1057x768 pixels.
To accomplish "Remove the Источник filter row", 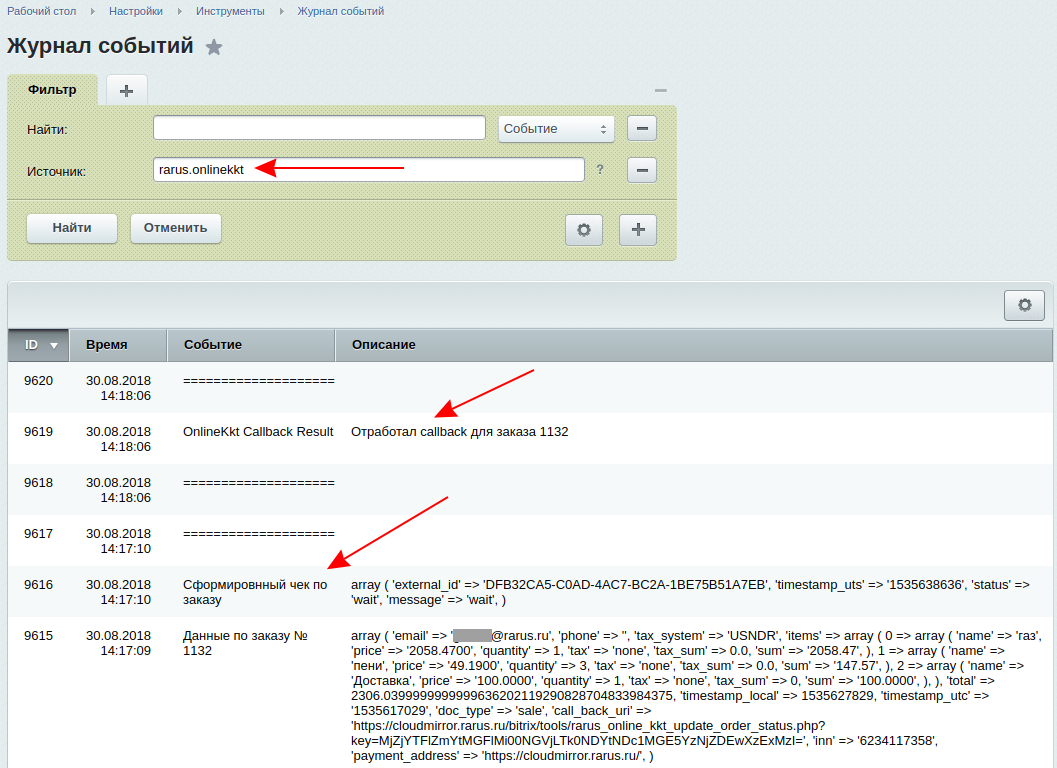I will tap(641, 170).
